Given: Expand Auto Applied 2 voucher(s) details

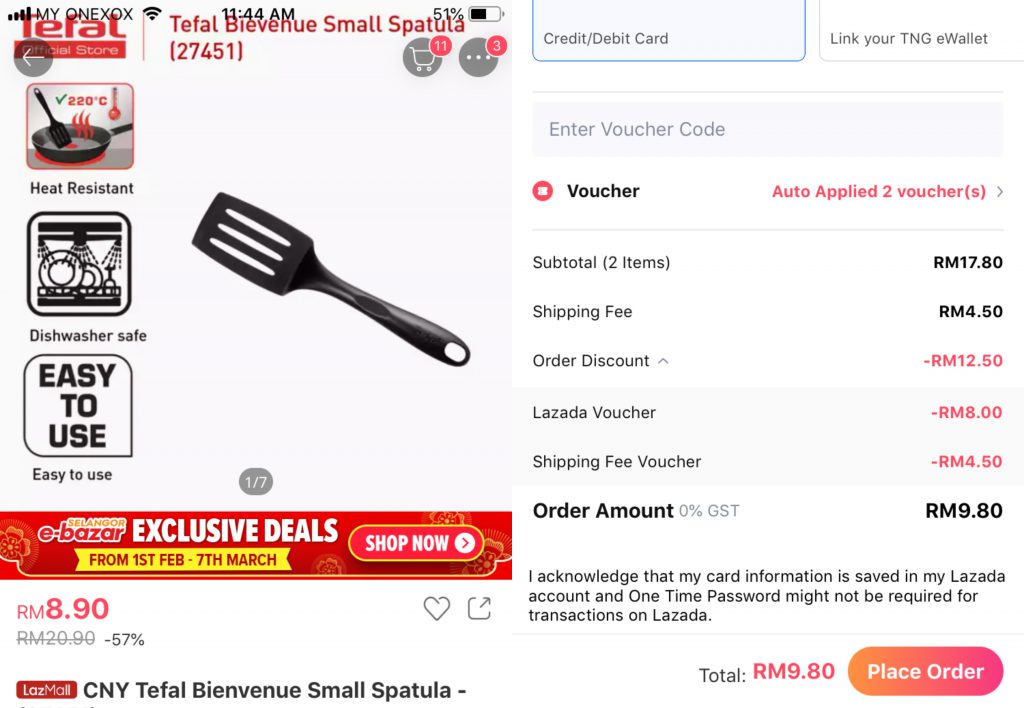Looking at the screenshot, I should point(887,192).
